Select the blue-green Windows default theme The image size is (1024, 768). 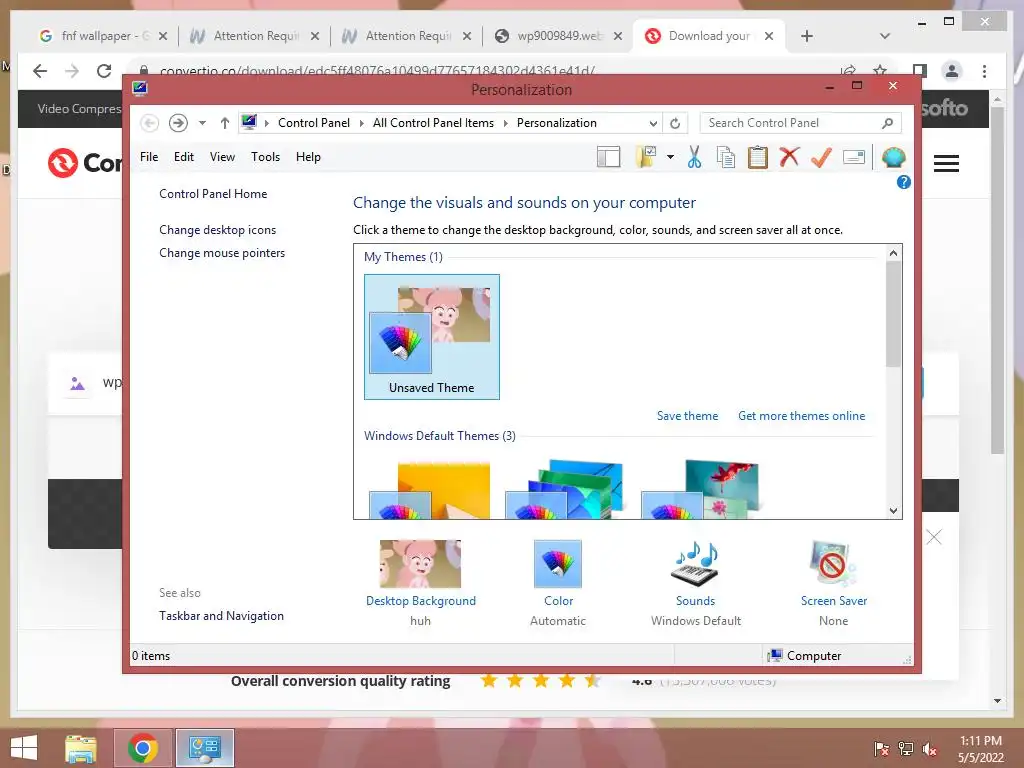[x=564, y=490]
